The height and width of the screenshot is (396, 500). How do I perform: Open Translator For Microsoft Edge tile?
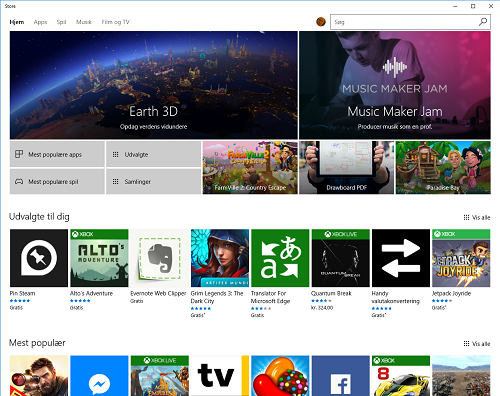280,258
